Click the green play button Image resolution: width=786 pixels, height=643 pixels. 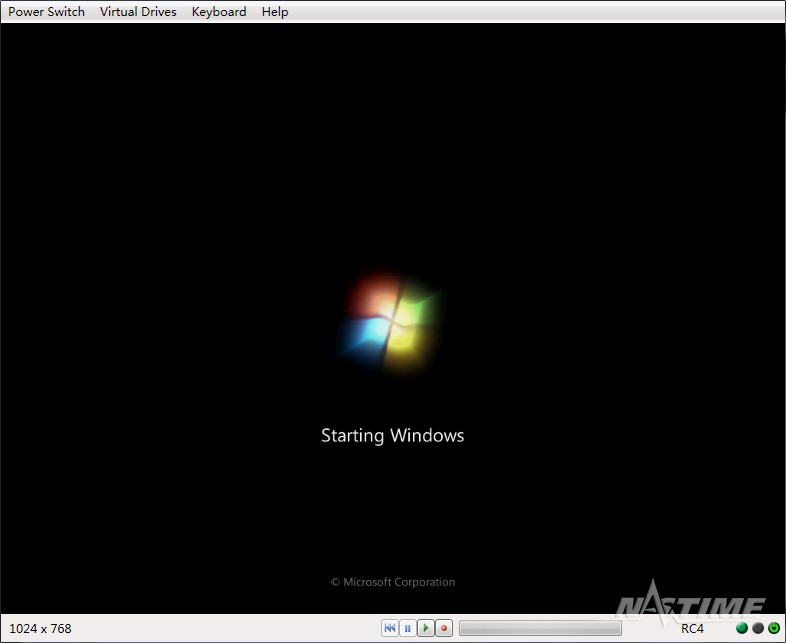(426, 628)
